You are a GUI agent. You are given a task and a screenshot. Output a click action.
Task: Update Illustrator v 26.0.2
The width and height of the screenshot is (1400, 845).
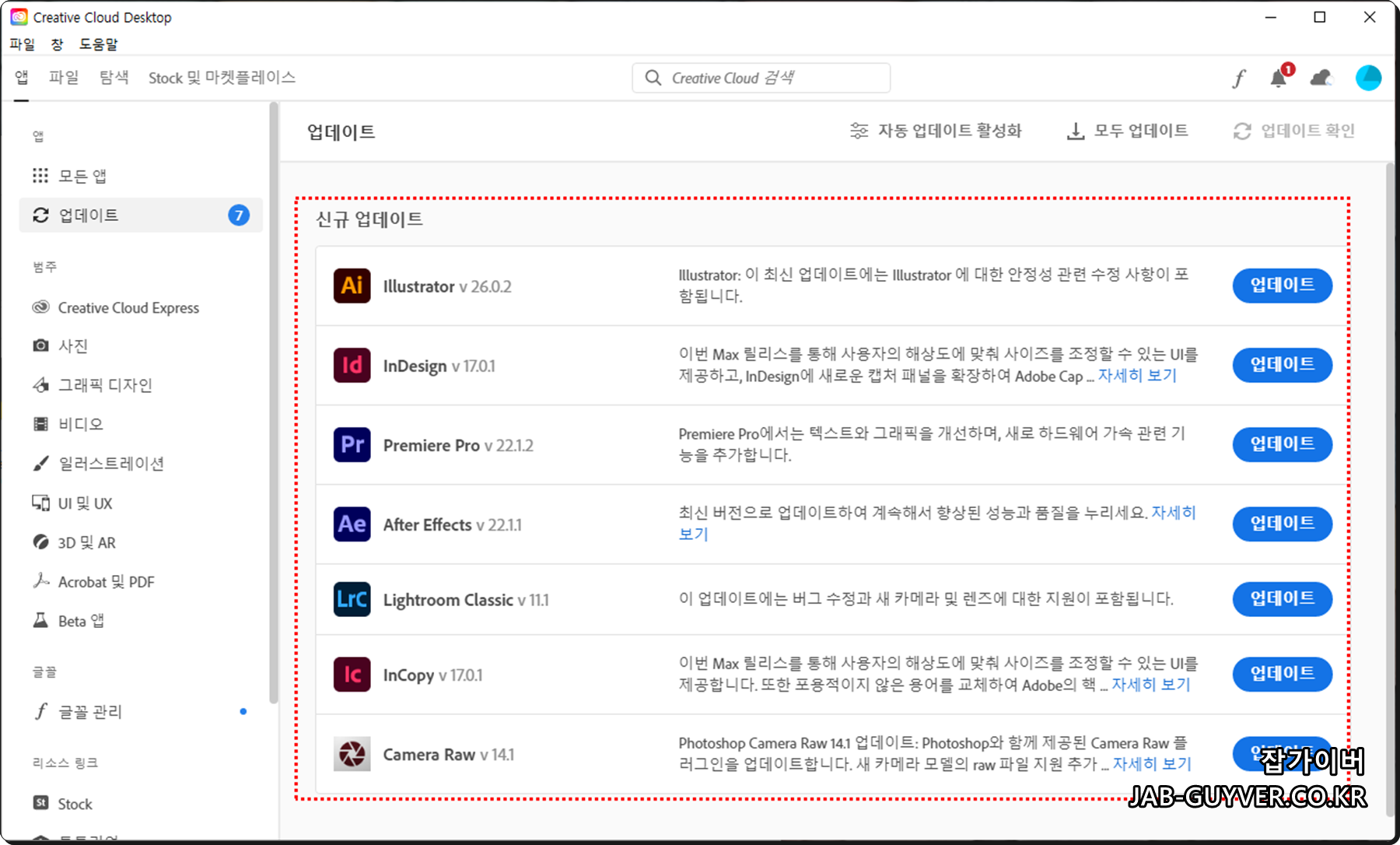tap(1282, 286)
